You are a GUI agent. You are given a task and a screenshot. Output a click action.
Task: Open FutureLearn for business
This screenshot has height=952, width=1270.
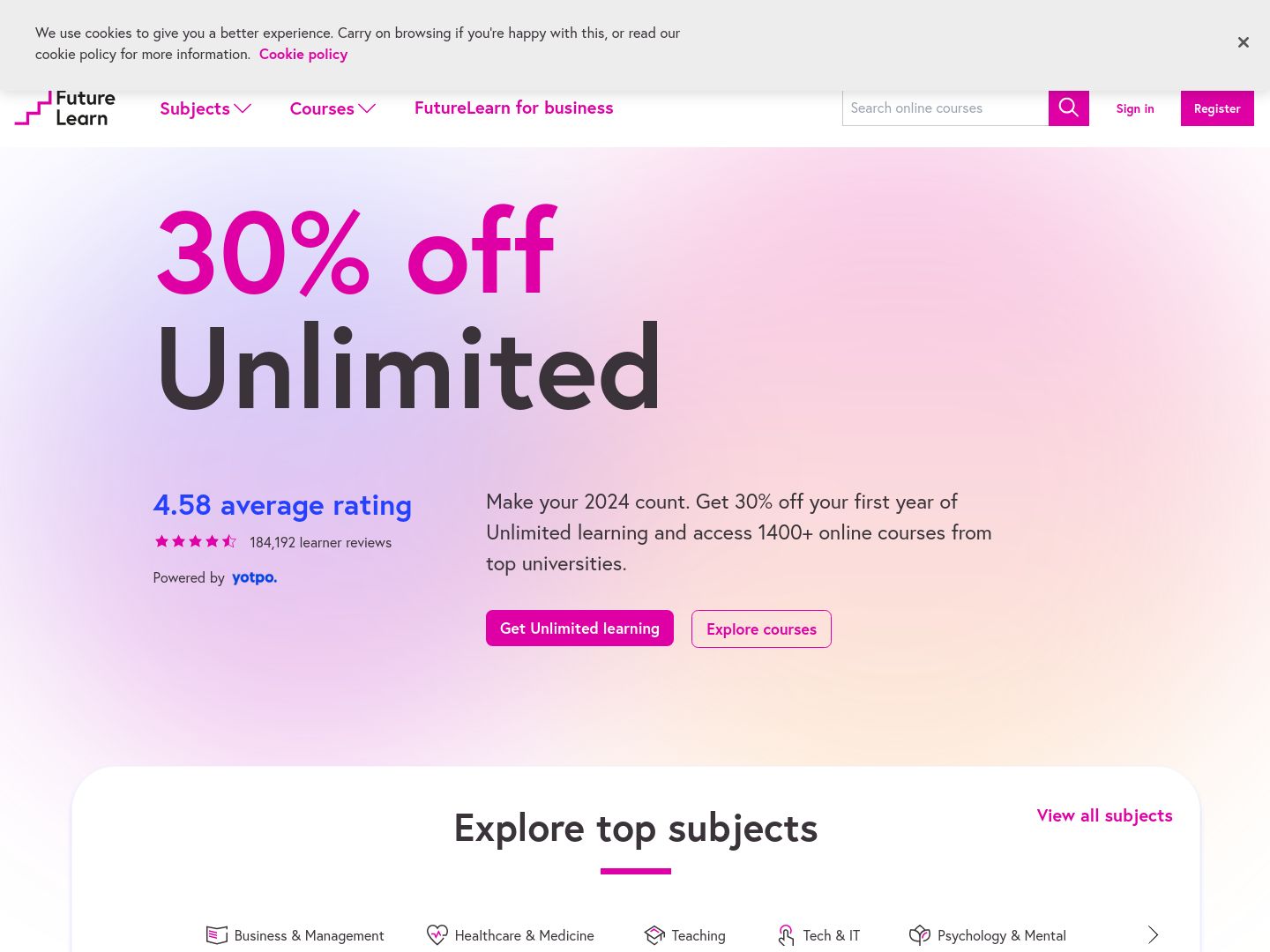point(513,108)
